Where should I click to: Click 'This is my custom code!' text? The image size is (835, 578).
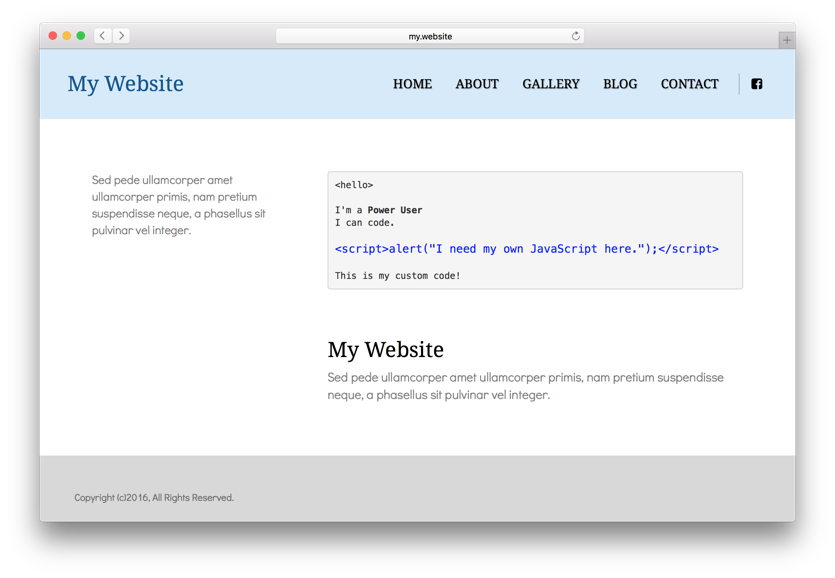pos(397,275)
